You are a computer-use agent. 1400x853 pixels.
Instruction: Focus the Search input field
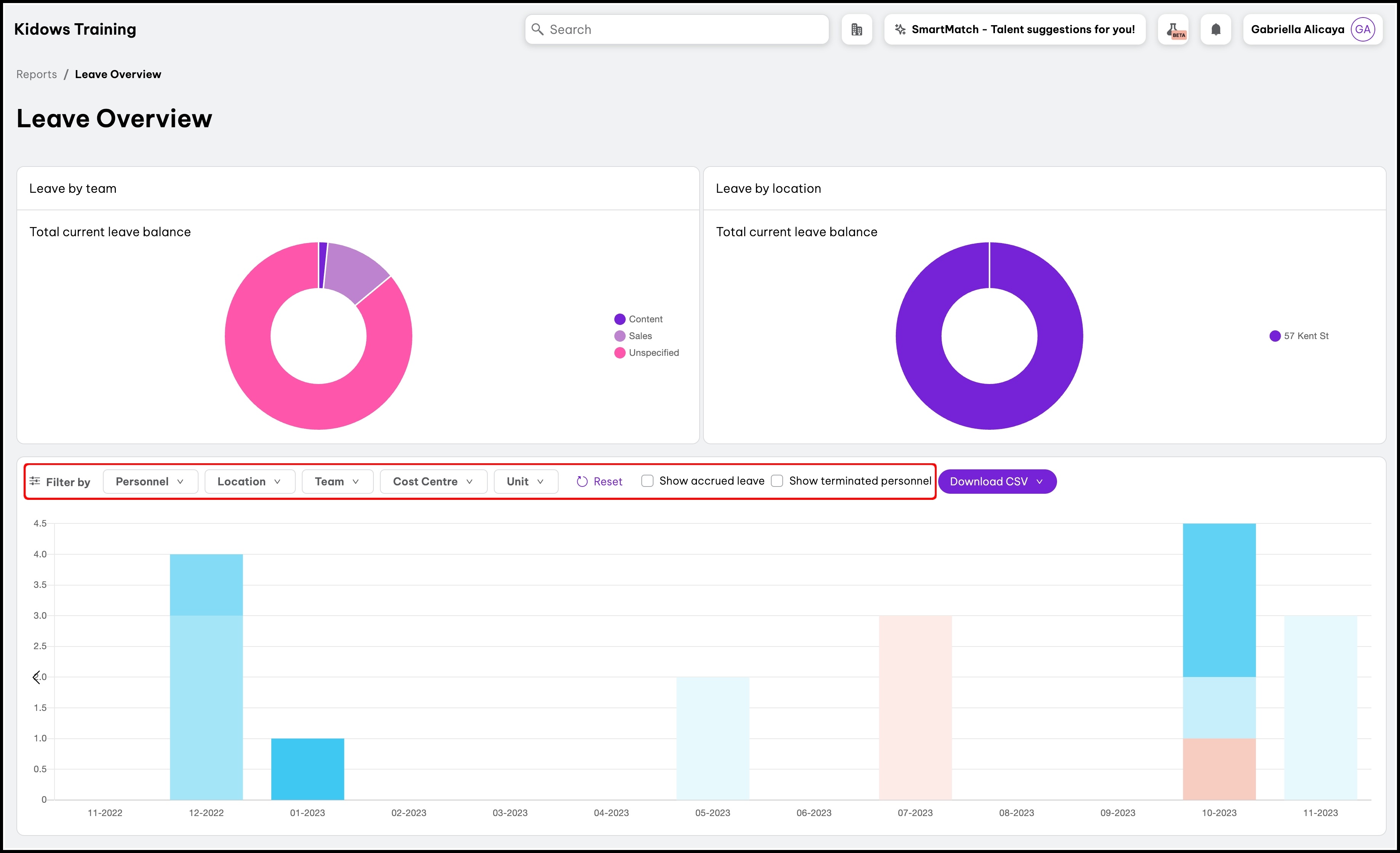[682, 30]
